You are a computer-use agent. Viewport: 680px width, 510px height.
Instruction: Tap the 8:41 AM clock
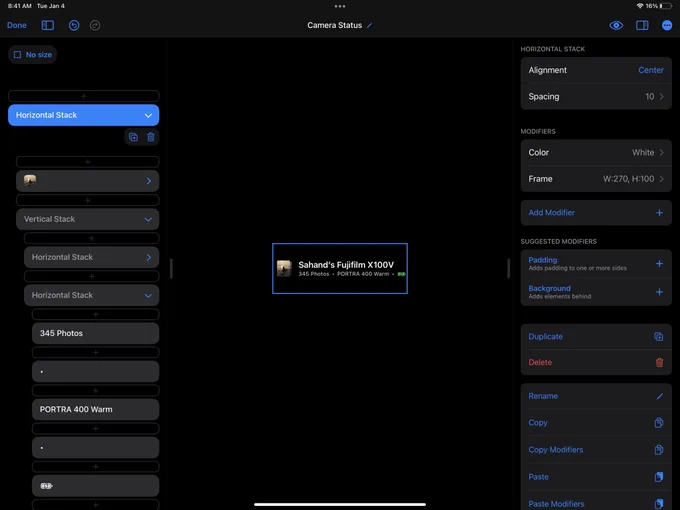tap(20, 6)
